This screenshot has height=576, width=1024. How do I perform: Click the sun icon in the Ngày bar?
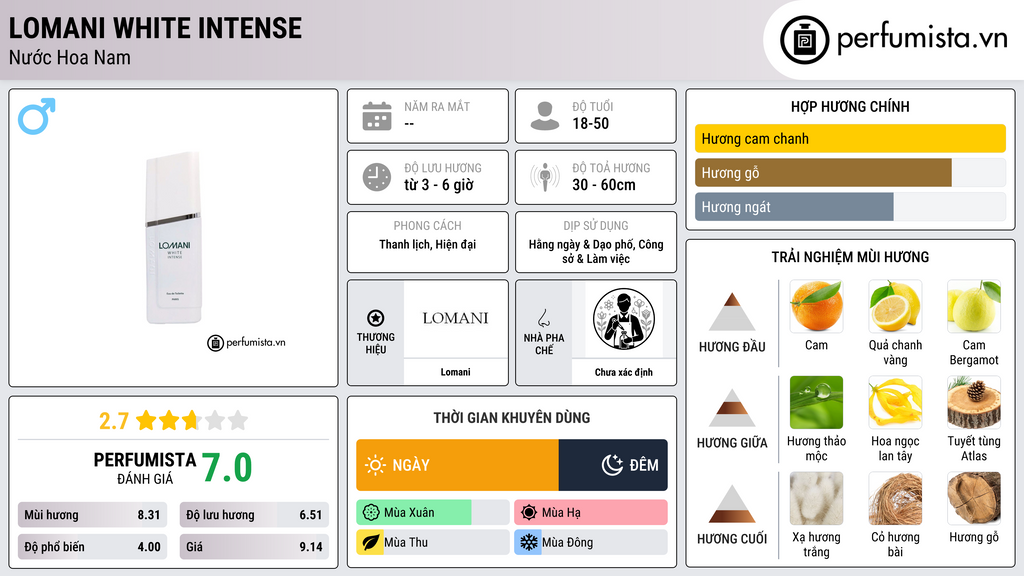pyautogui.click(x=376, y=465)
